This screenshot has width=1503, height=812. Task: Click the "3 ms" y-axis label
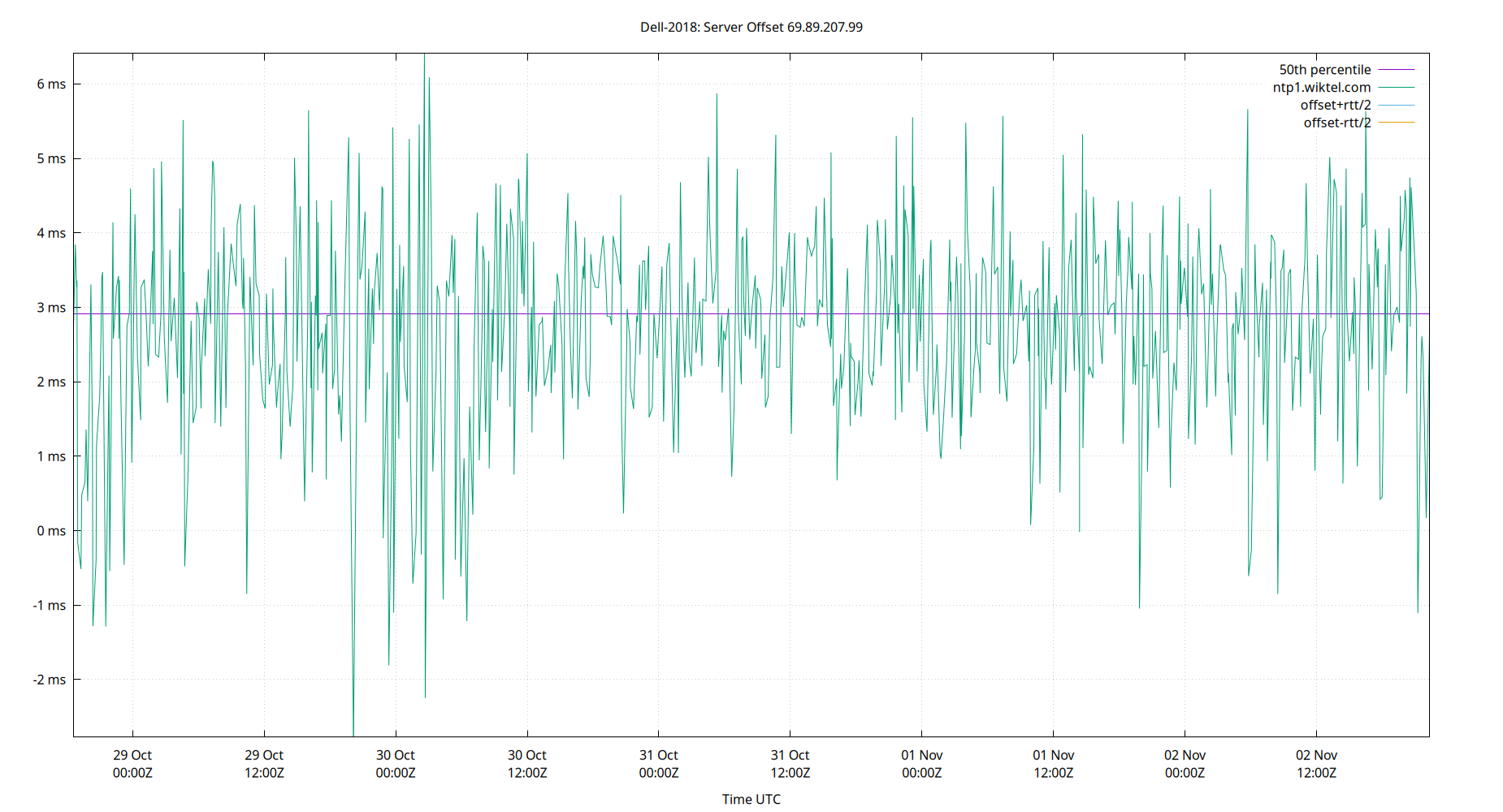[x=52, y=308]
